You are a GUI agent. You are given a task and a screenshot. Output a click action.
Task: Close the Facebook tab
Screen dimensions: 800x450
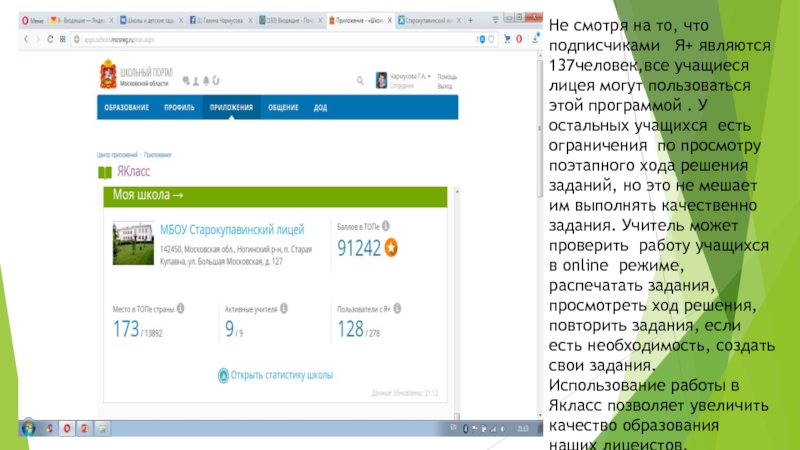pyautogui.click(x=251, y=20)
